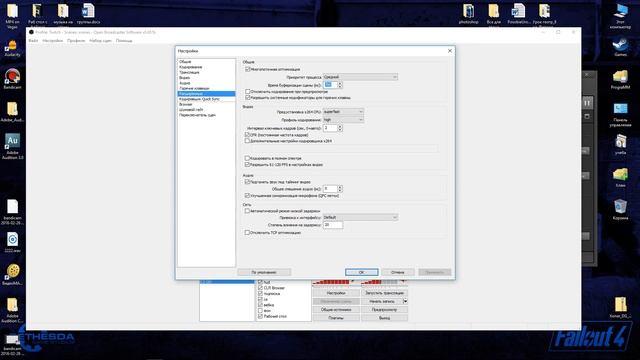Open the Профиль кодирования dropdown set to high
The height and width of the screenshot is (360, 640).
point(343,120)
